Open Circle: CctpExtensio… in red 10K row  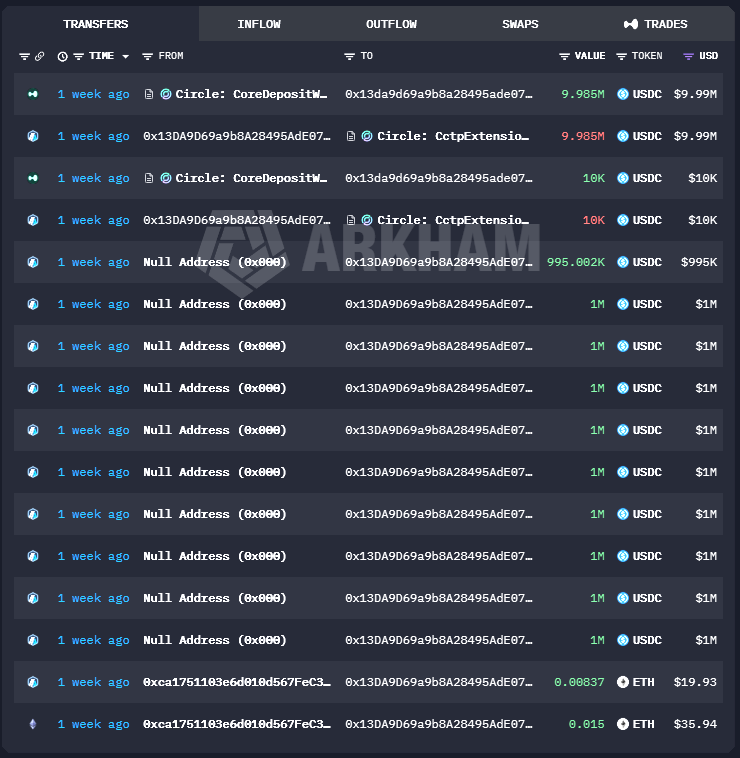pyautogui.click(x=453, y=220)
